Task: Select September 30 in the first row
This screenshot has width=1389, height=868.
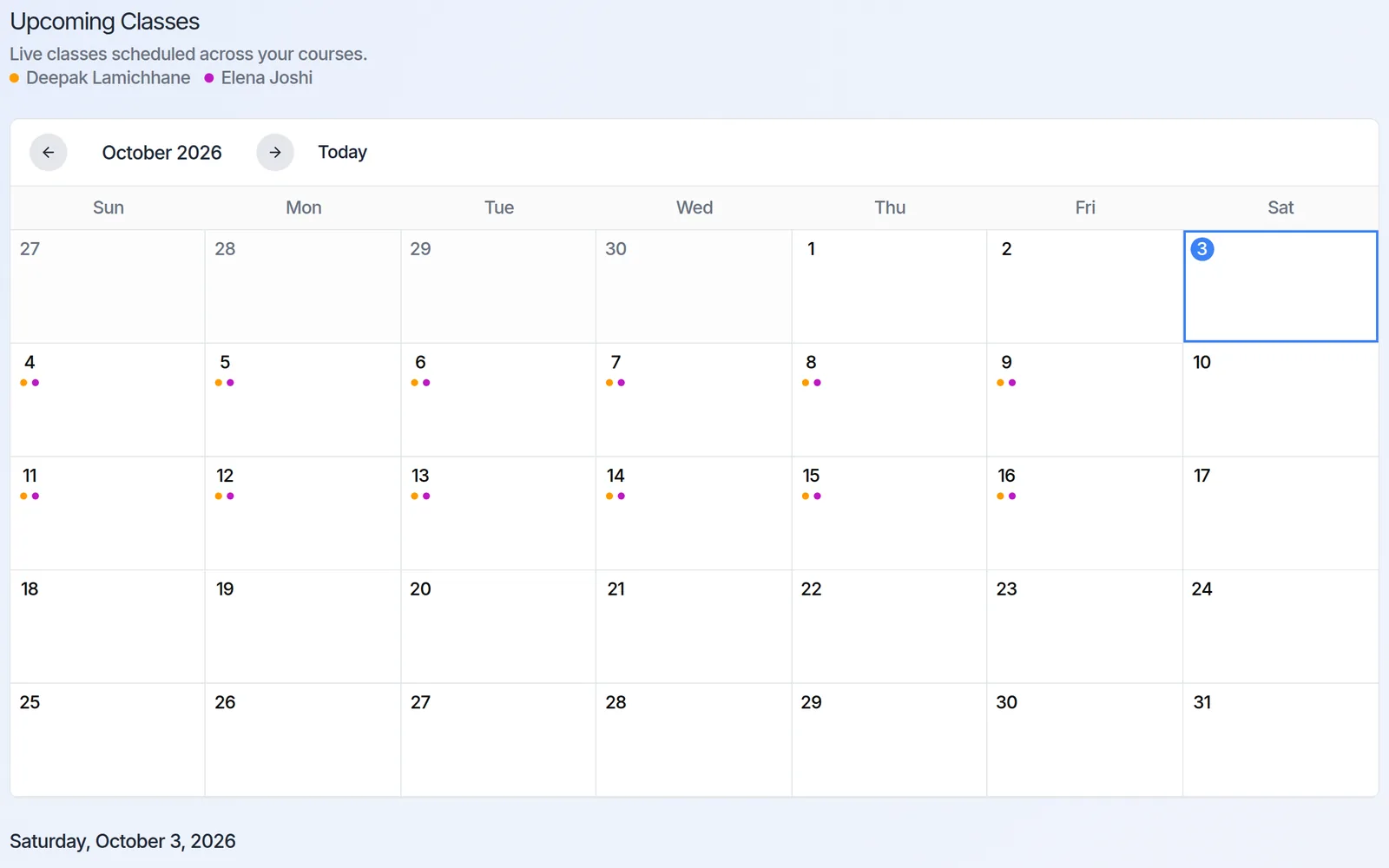Action: [x=694, y=286]
